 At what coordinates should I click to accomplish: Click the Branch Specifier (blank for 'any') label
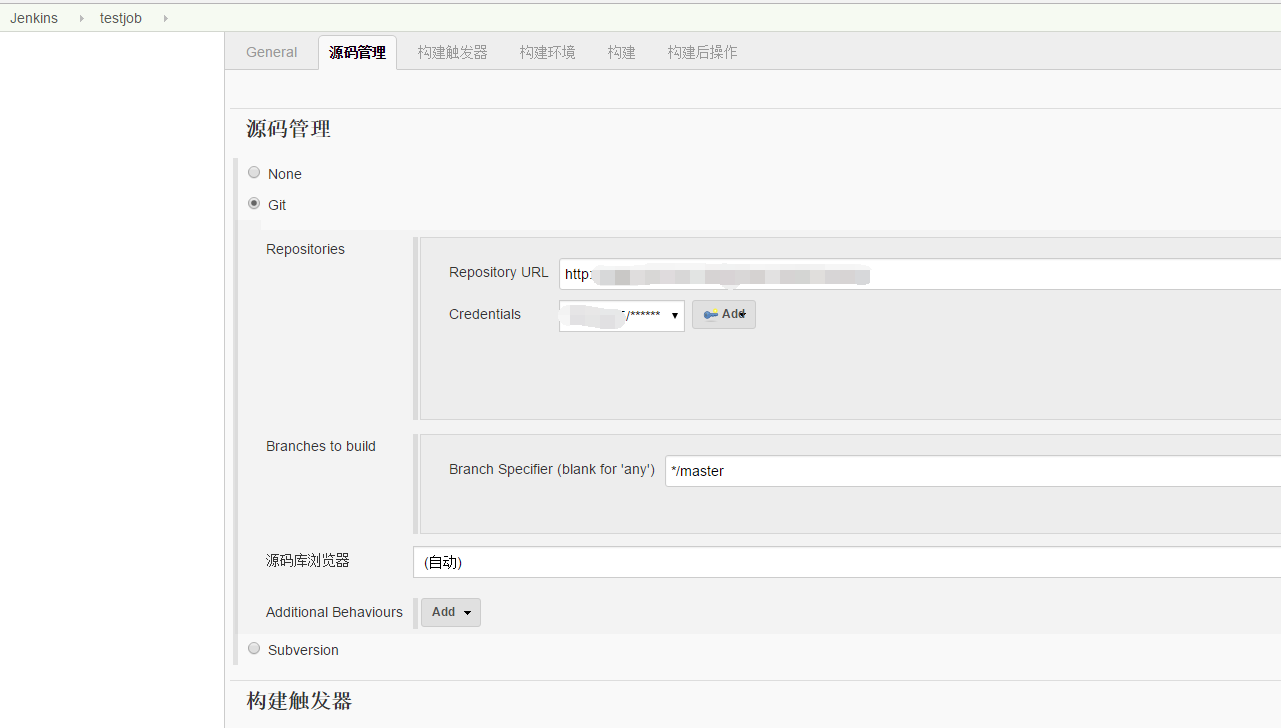552,469
